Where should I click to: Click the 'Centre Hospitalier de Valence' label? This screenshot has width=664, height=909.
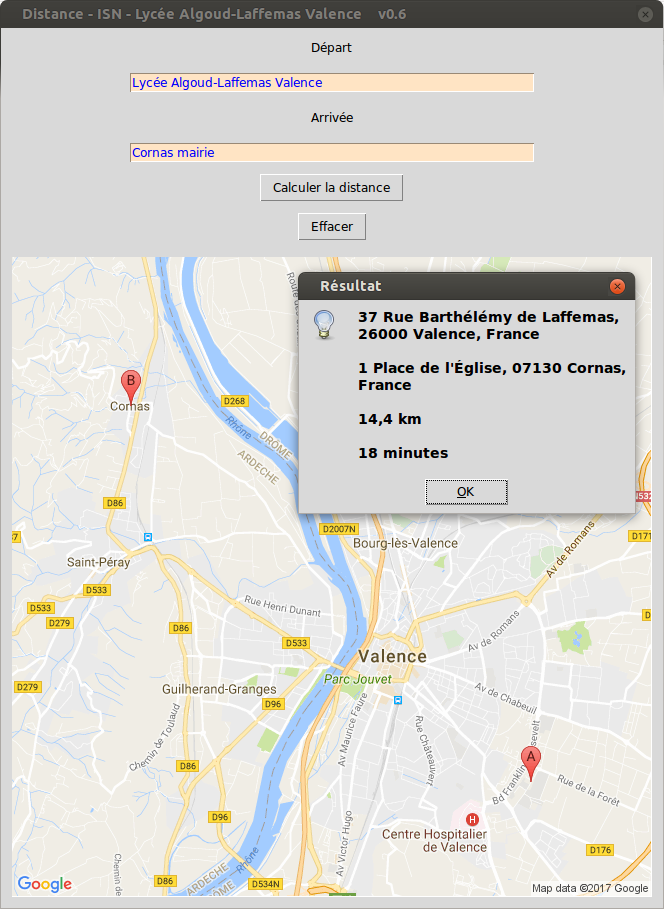pyautogui.click(x=434, y=841)
